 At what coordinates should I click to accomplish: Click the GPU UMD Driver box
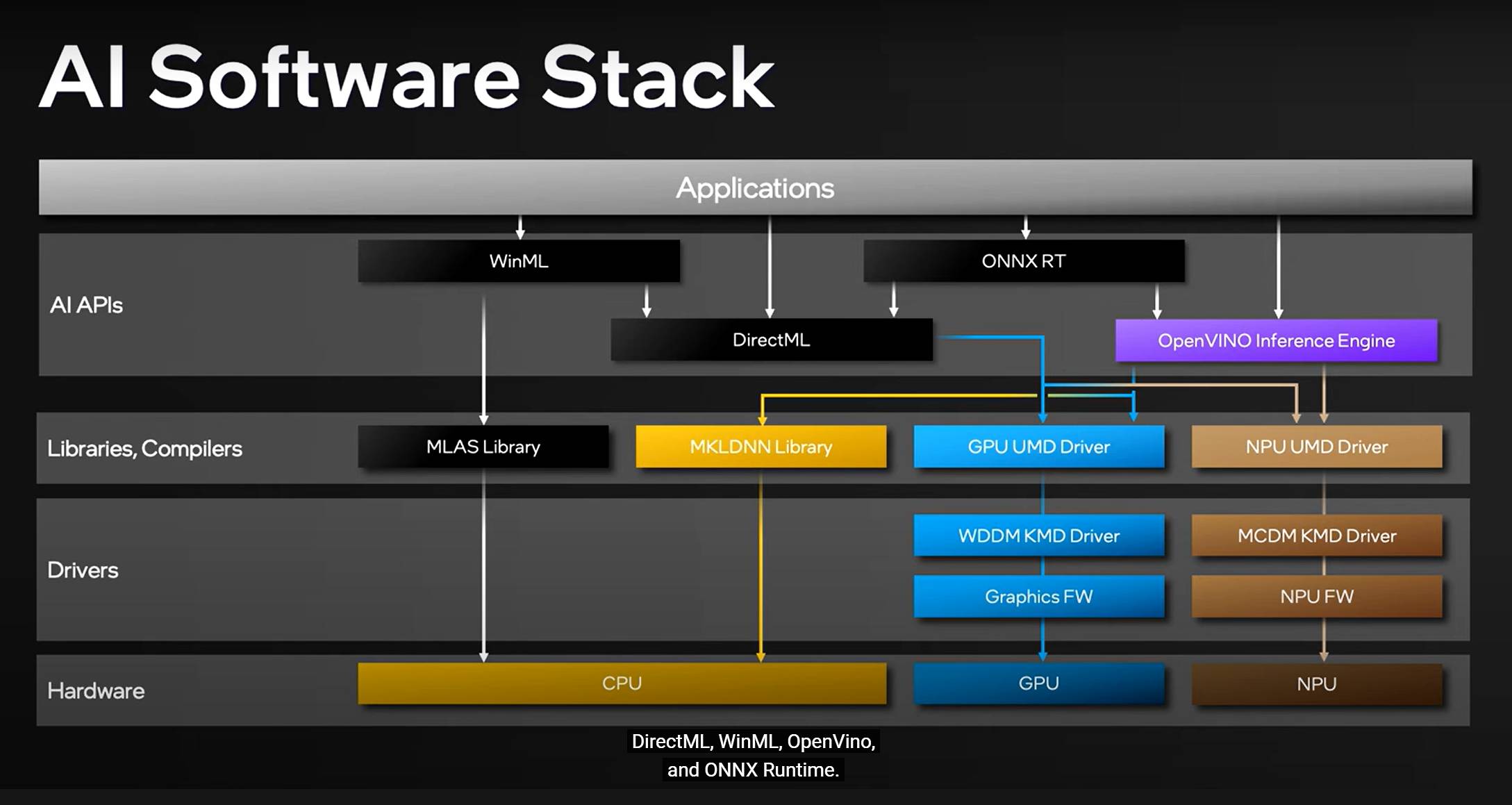pyautogui.click(x=1039, y=447)
